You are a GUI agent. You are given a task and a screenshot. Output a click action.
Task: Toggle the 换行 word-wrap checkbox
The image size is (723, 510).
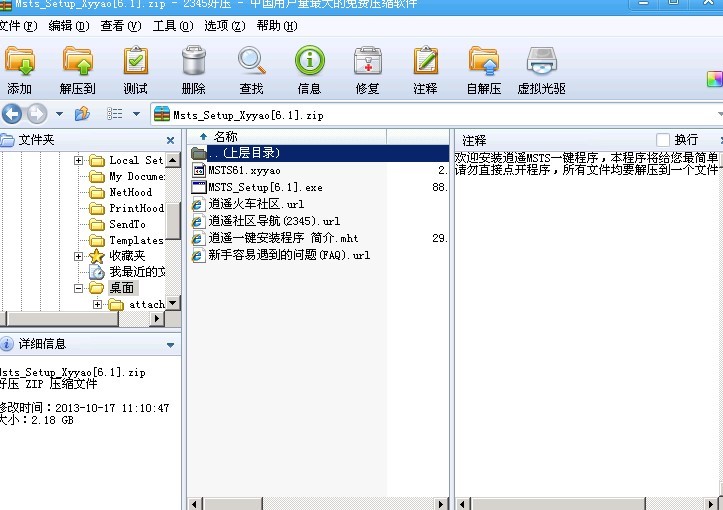click(x=663, y=140)
